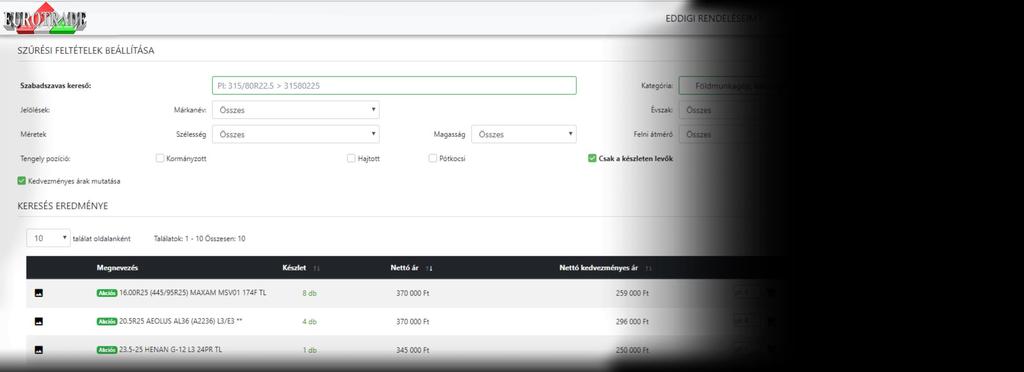Click the 4 db stock value
1024x372 pixels.
(310, 322)
